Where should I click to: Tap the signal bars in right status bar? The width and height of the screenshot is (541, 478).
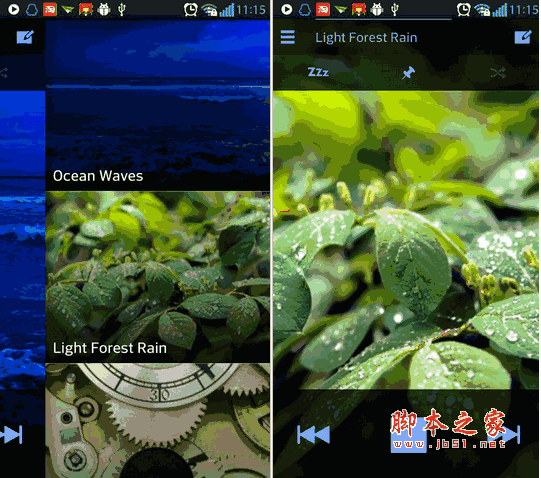500,10
